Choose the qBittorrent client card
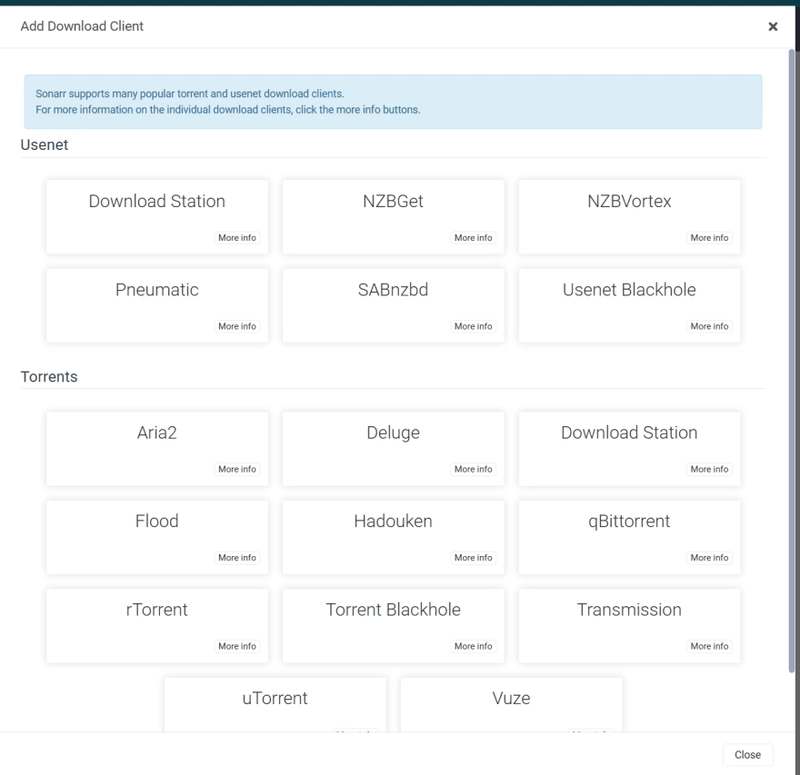This screenshot has width=800, height=775. pos(630,537)
